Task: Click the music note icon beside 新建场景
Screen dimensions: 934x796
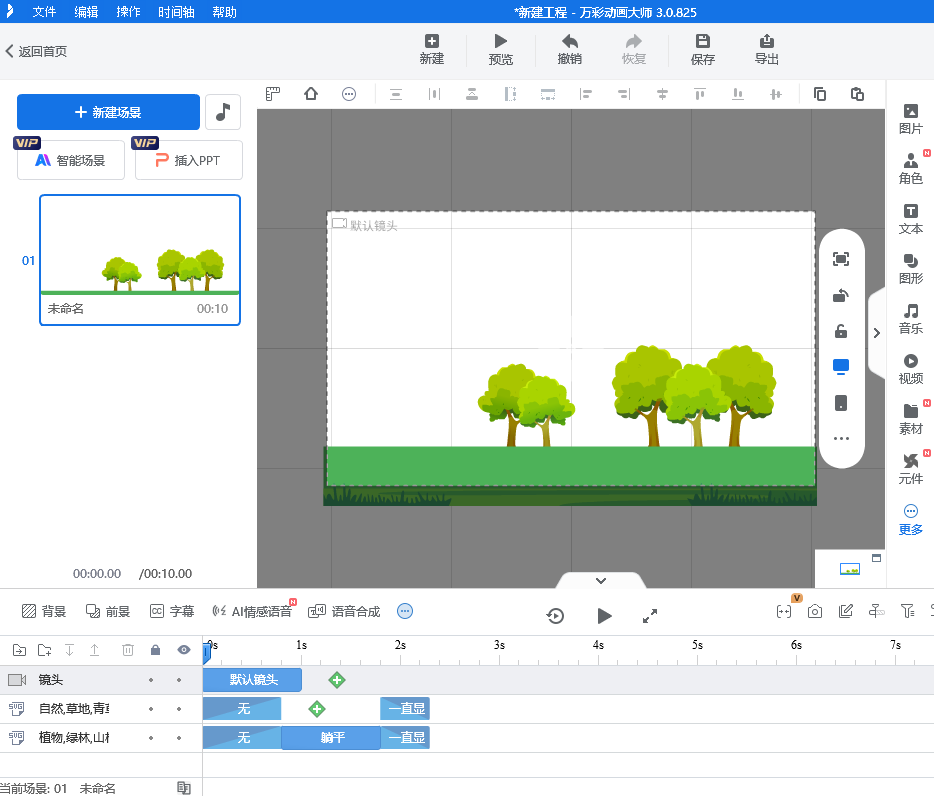Action: coord(222,112)
